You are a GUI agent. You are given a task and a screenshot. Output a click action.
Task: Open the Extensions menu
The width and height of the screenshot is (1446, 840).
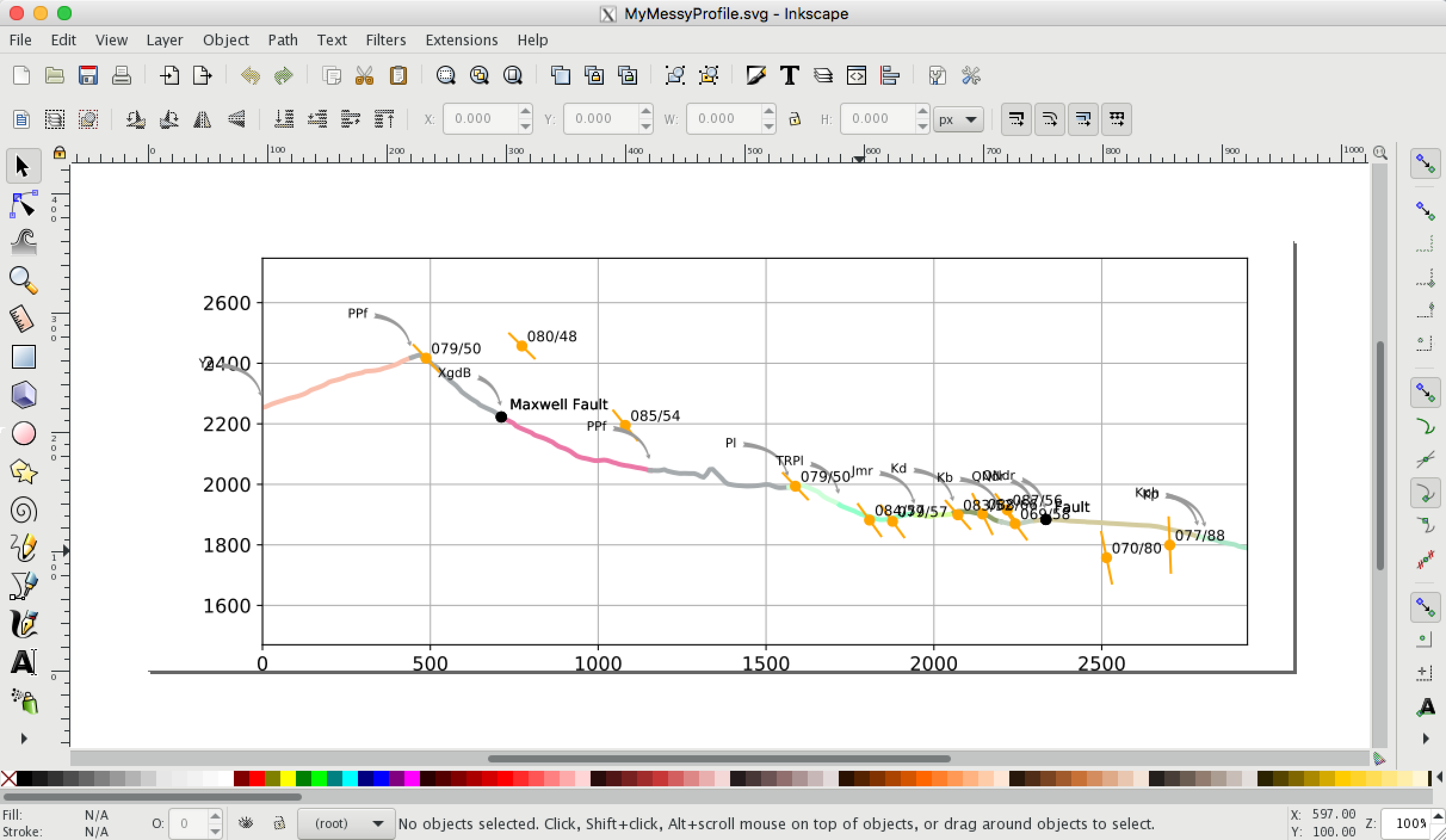[461, 40]
